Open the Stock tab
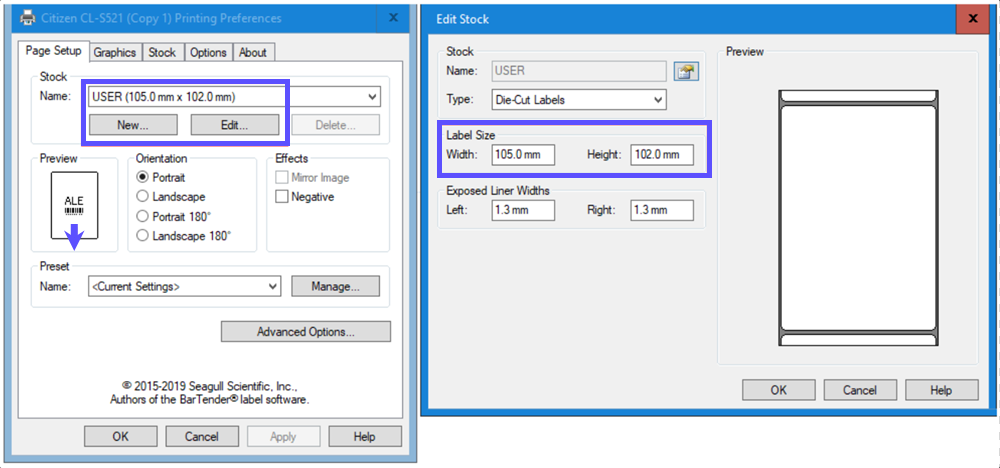This screenshot has height=468, width=1000. pyautogui.click(x=162, y=53)
